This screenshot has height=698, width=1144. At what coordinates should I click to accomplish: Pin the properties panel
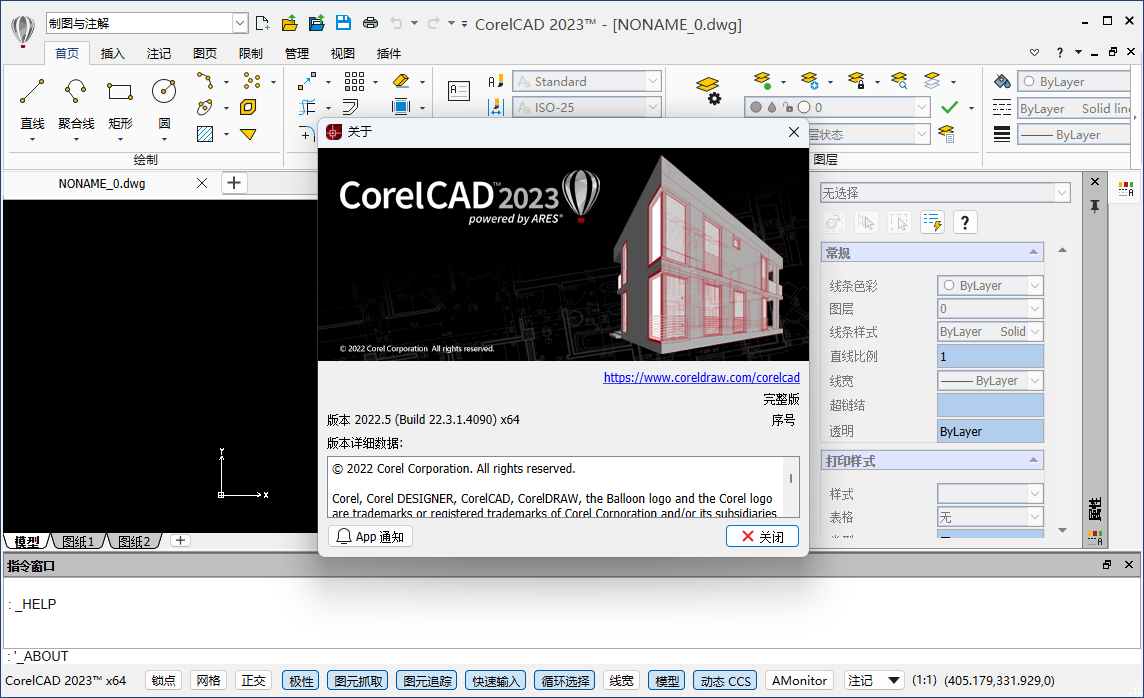click(1094, 206)
